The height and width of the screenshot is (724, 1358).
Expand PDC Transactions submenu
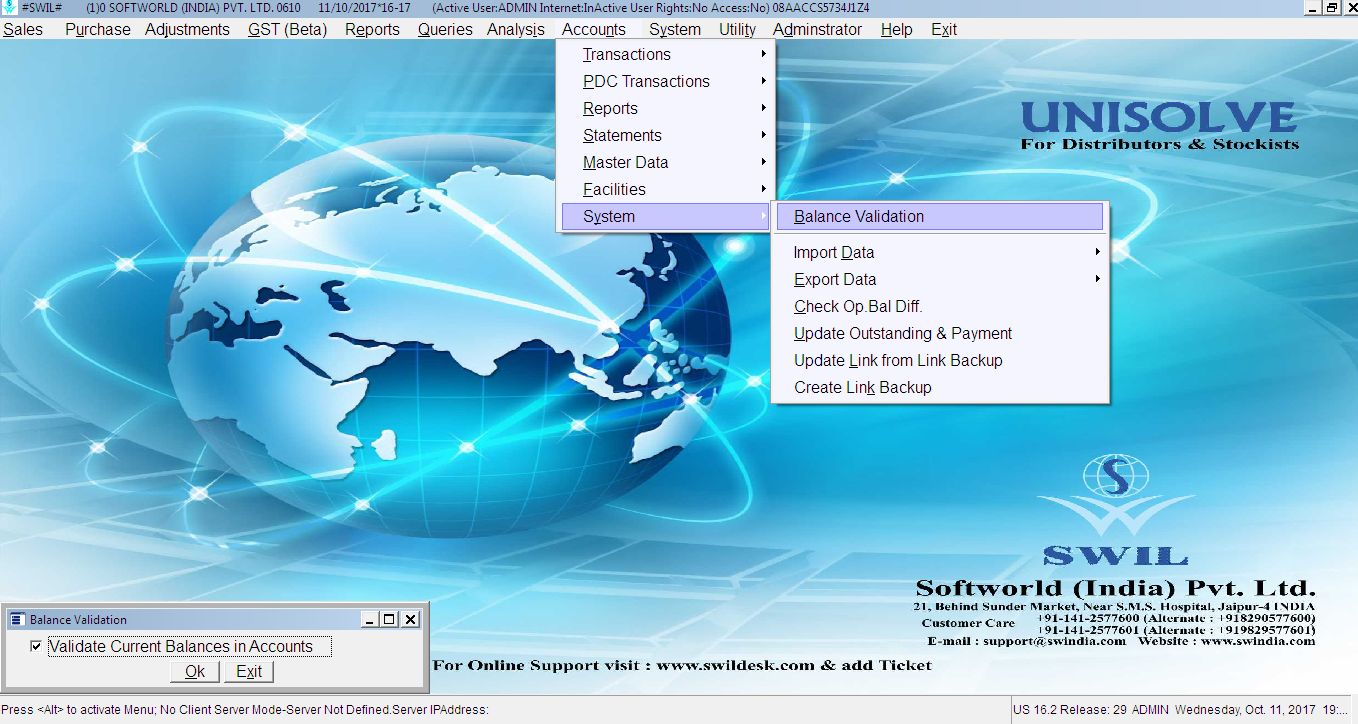pyautogui.click(x=666, y=82)
